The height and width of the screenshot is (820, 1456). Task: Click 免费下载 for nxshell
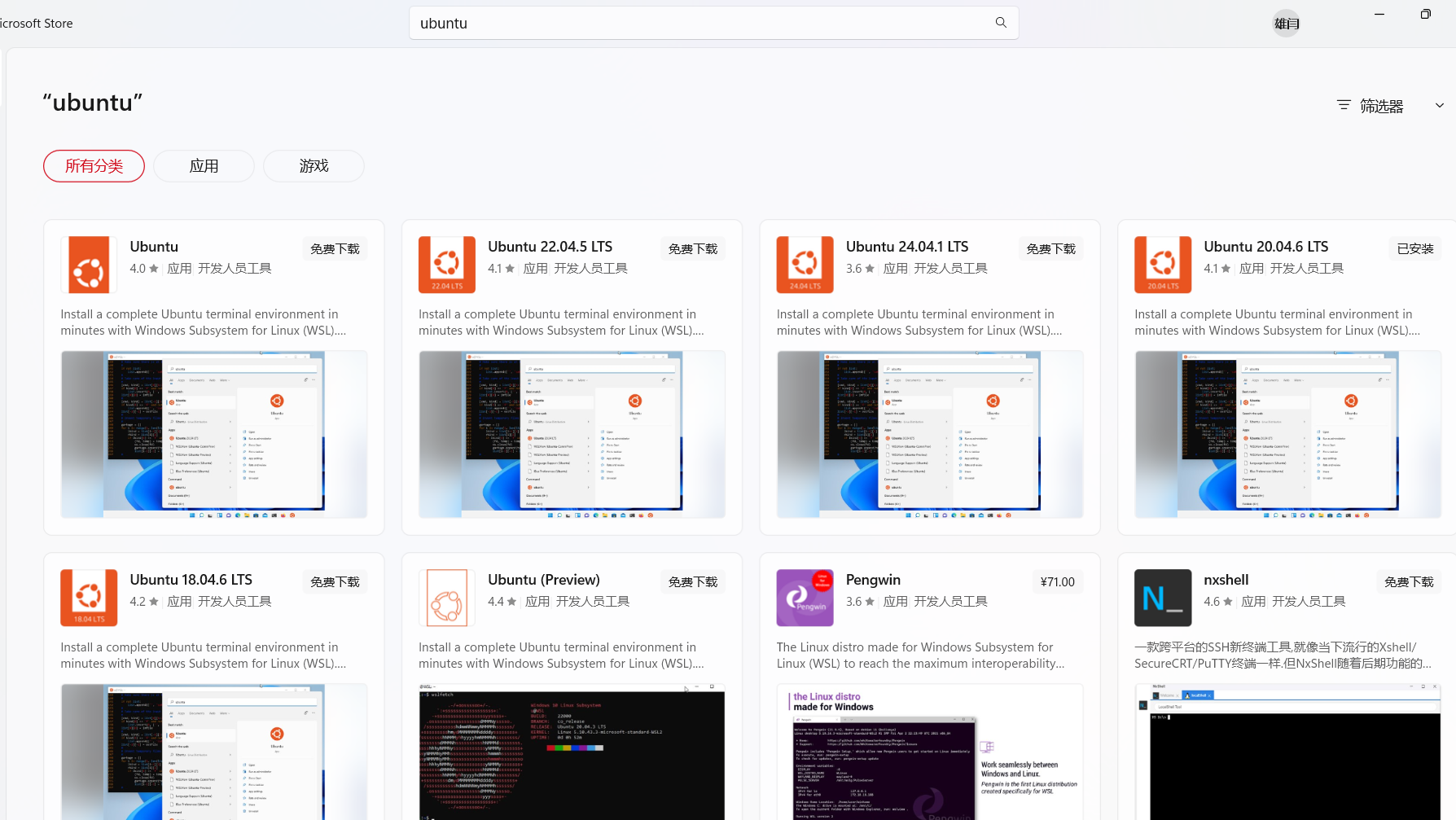[1409, 582]
